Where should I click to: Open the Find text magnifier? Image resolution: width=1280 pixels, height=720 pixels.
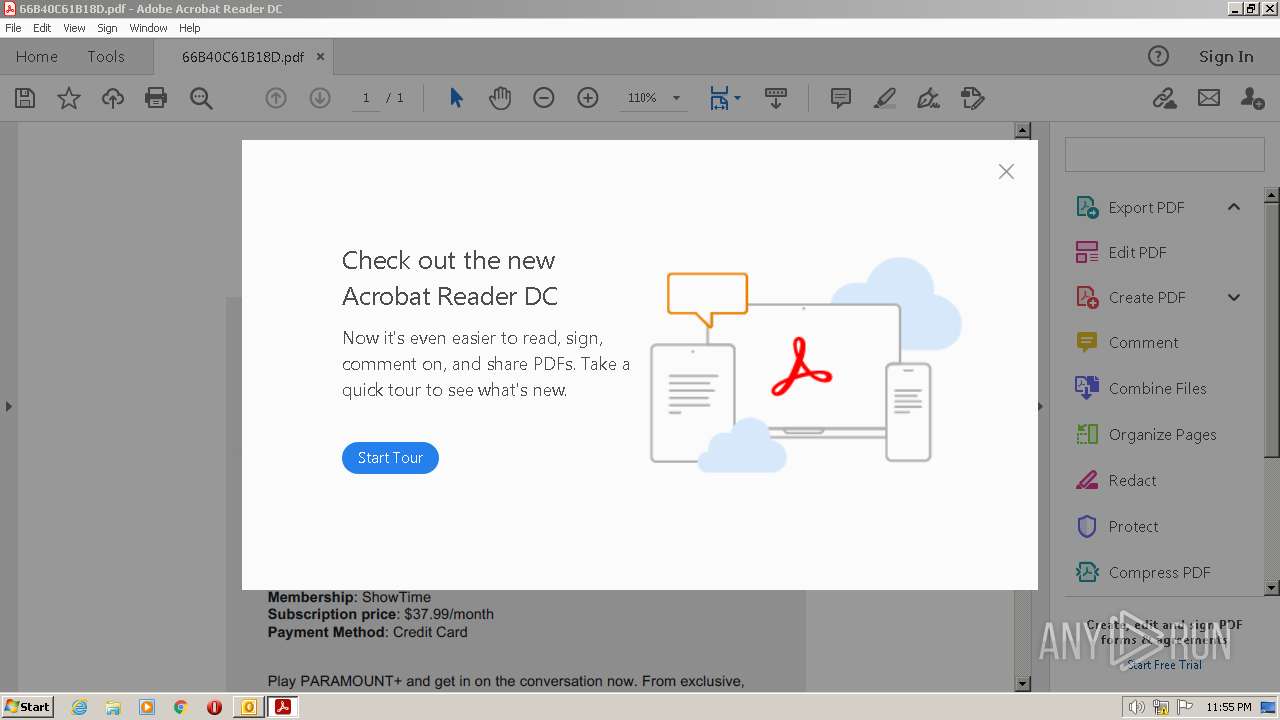coord(201,98)
